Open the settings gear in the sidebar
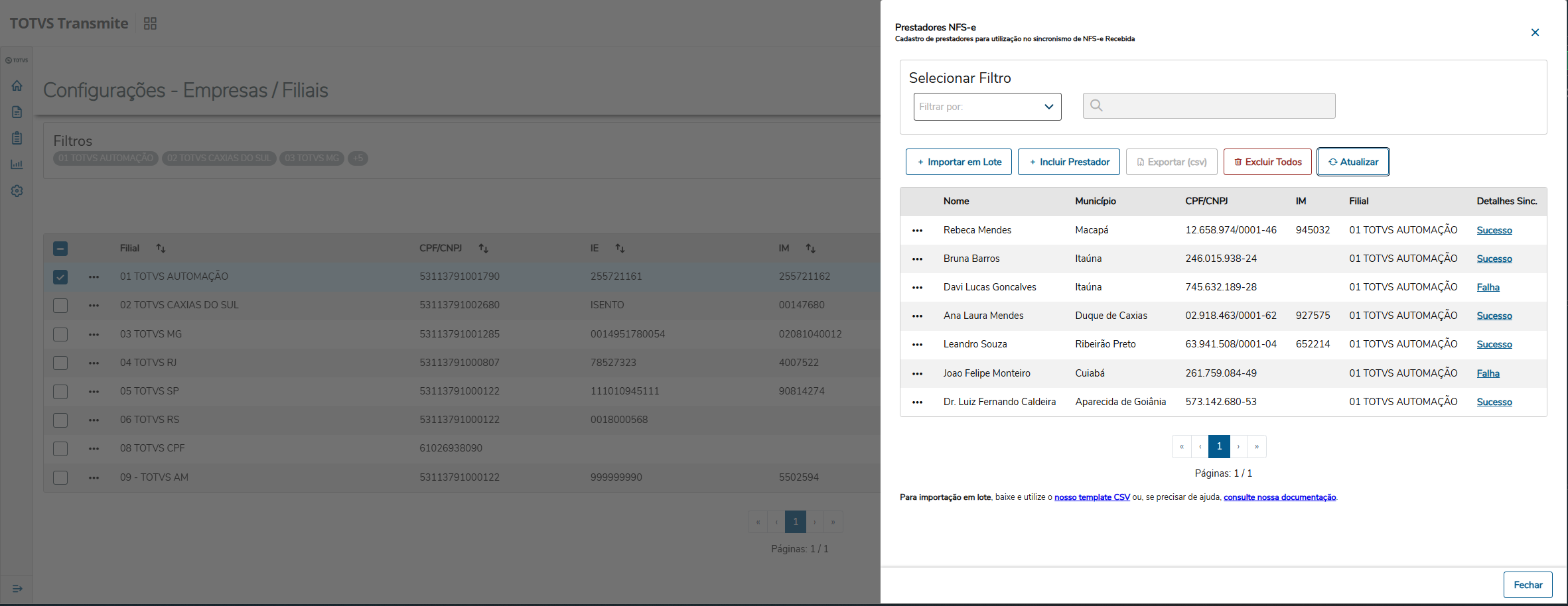The image size is (1568, 606). tap(17, 191)
